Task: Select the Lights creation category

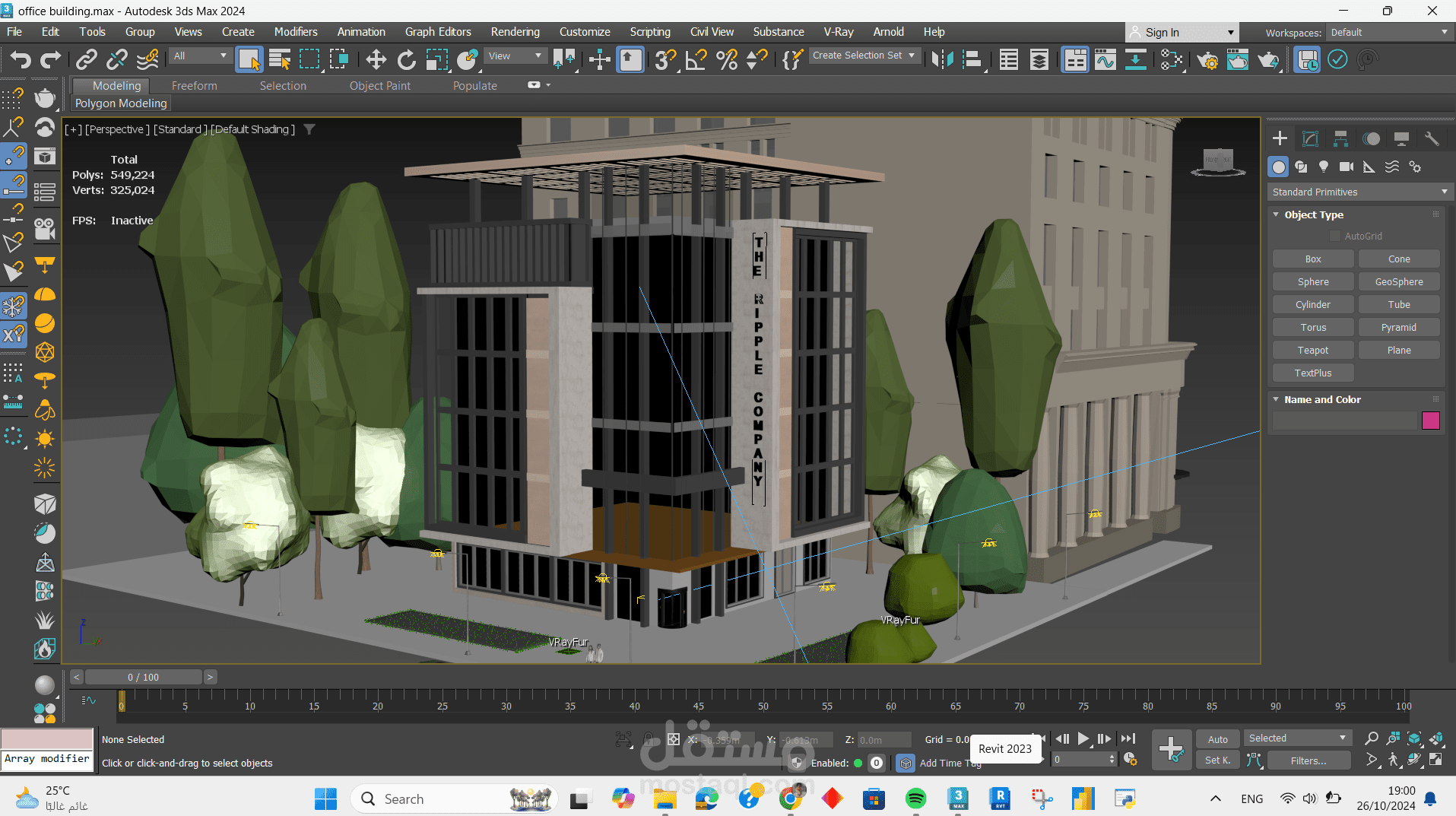Action: point(1324,167)
